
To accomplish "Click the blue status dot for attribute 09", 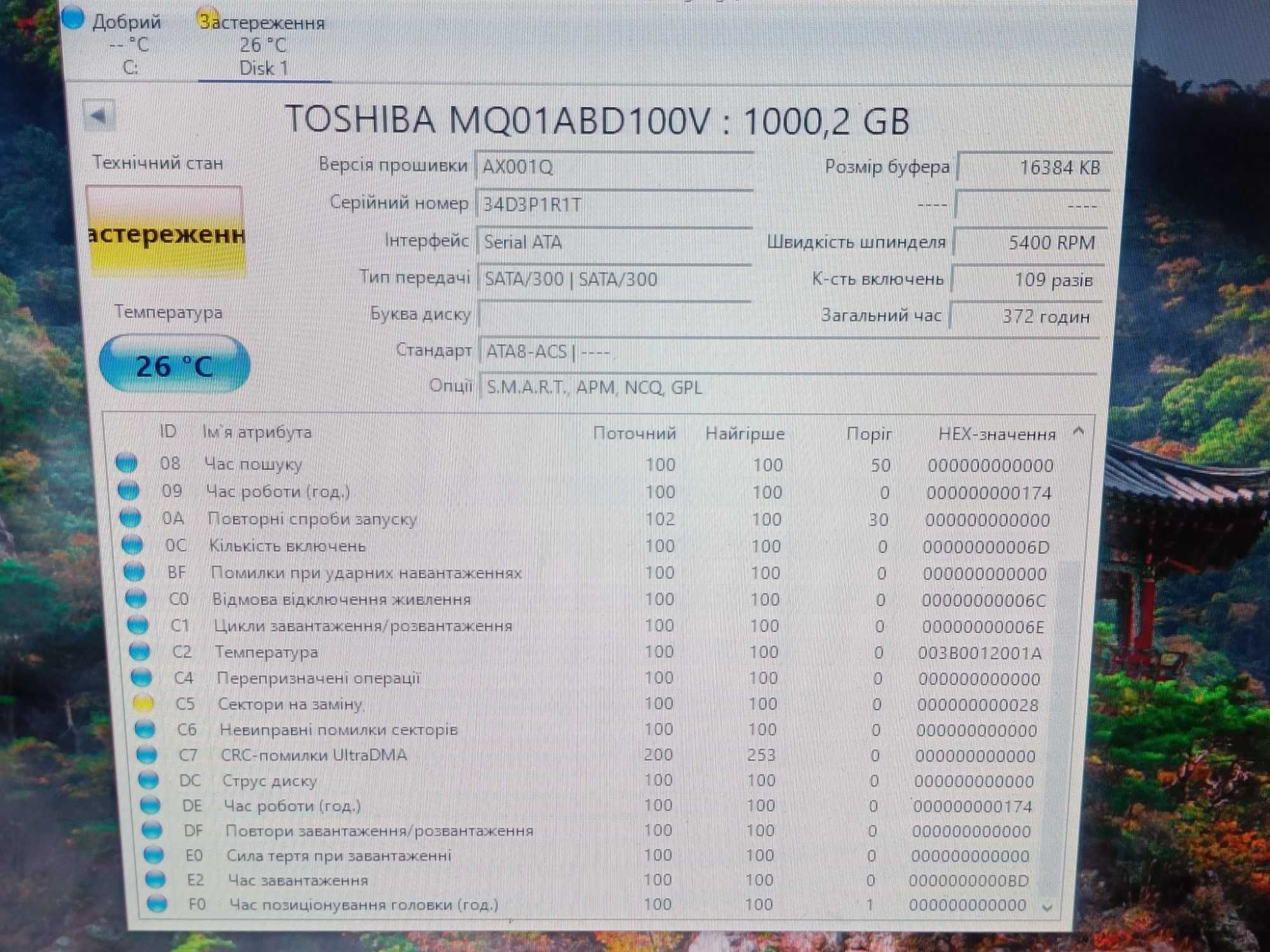I will point(128,491).
